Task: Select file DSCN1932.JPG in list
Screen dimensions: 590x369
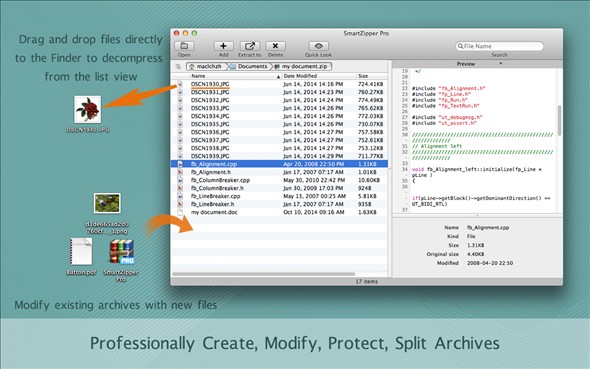Action: point(210,100)
